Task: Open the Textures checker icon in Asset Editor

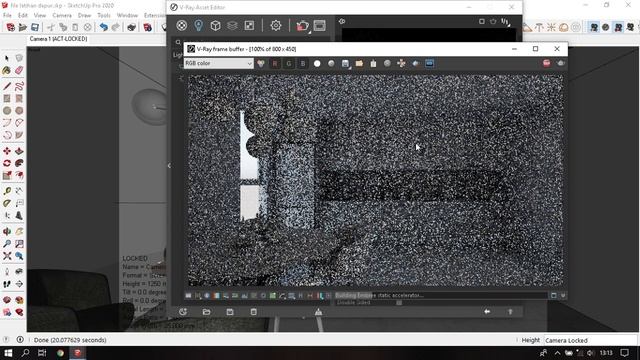Action: (x=249, y=25)
